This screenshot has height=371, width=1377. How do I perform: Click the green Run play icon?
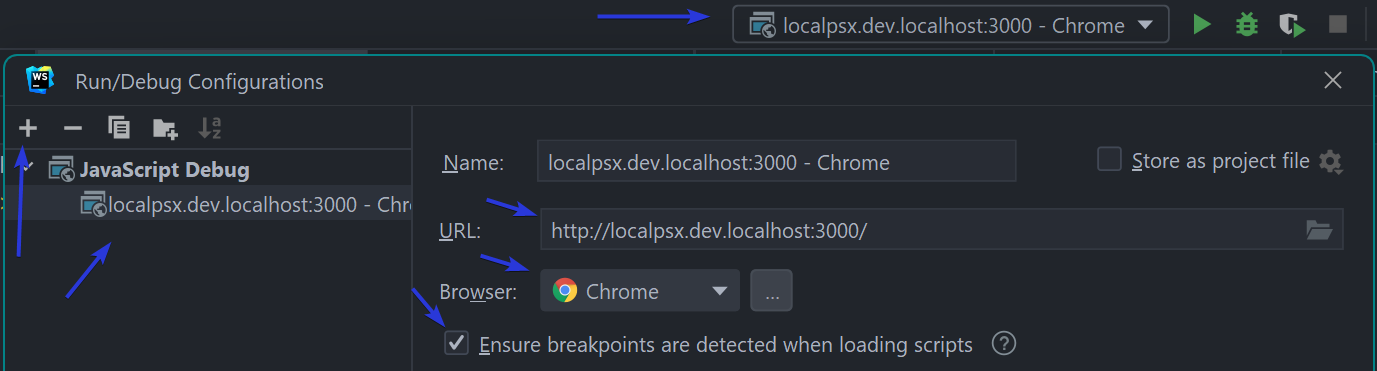coord(1202,25)
